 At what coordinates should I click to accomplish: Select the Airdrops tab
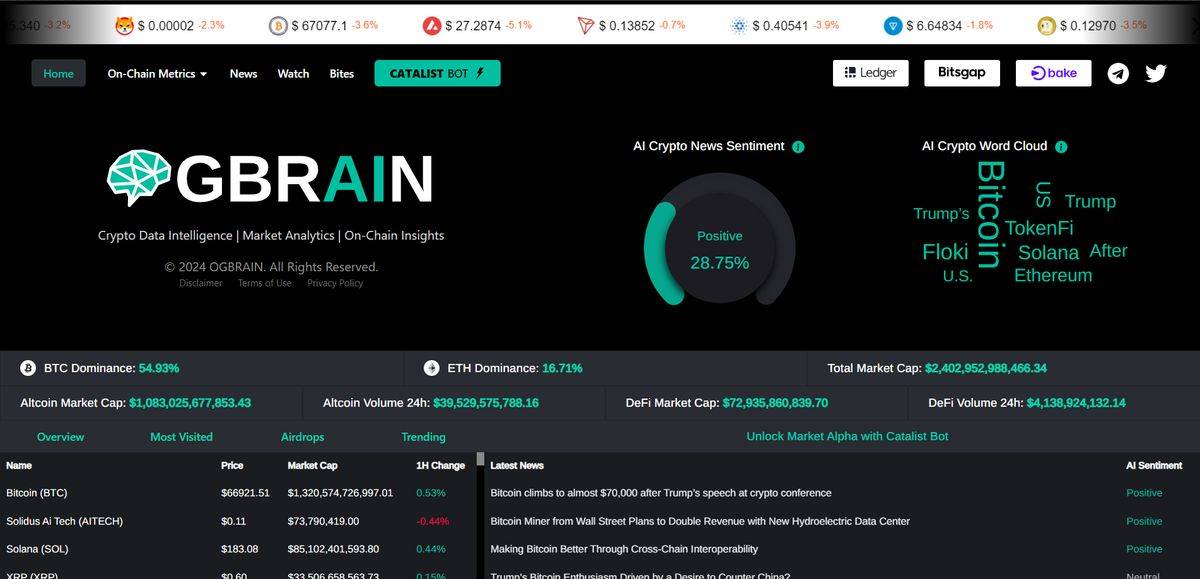pos(302,437)
